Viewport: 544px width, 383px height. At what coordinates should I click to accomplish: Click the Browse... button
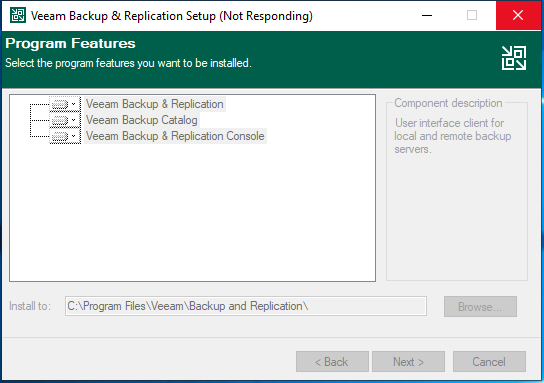pos(480,306)
